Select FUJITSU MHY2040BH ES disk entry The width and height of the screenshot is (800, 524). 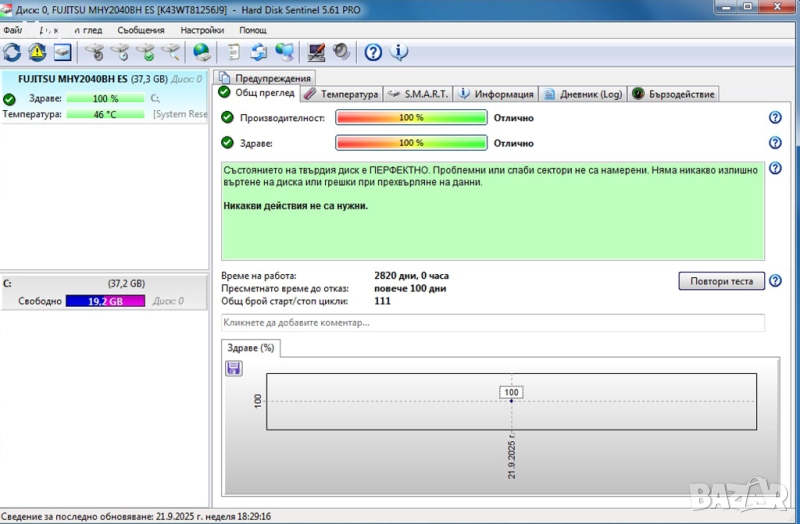(x=72, y=78)
